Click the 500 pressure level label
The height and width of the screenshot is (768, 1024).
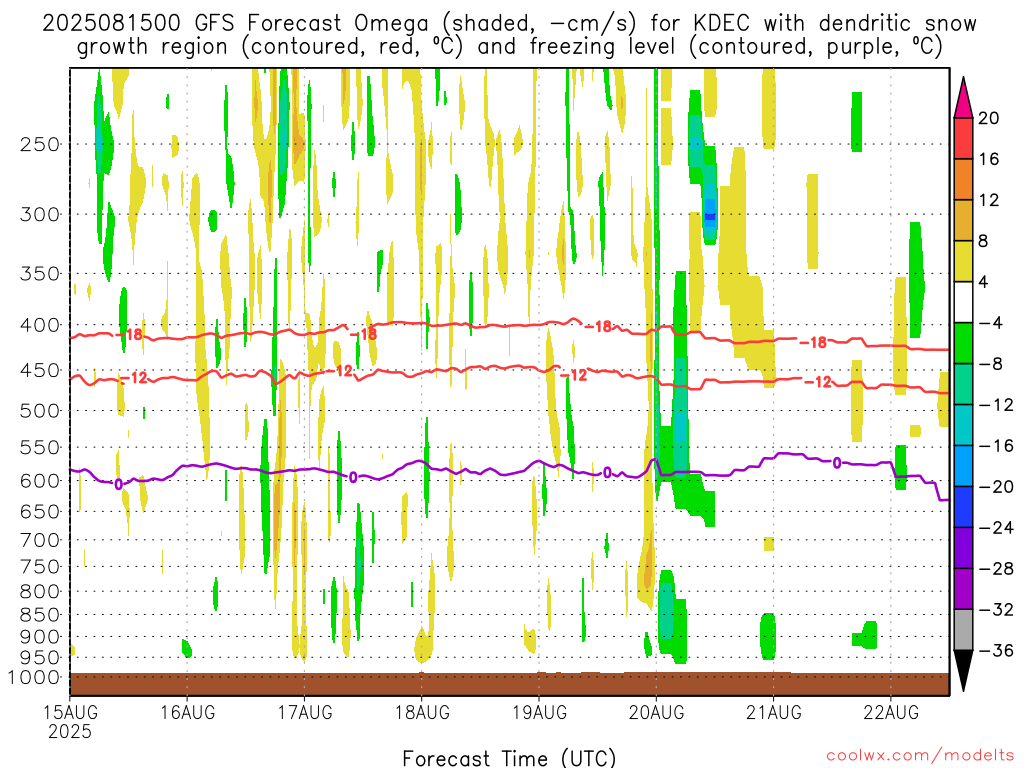(40, 411)
